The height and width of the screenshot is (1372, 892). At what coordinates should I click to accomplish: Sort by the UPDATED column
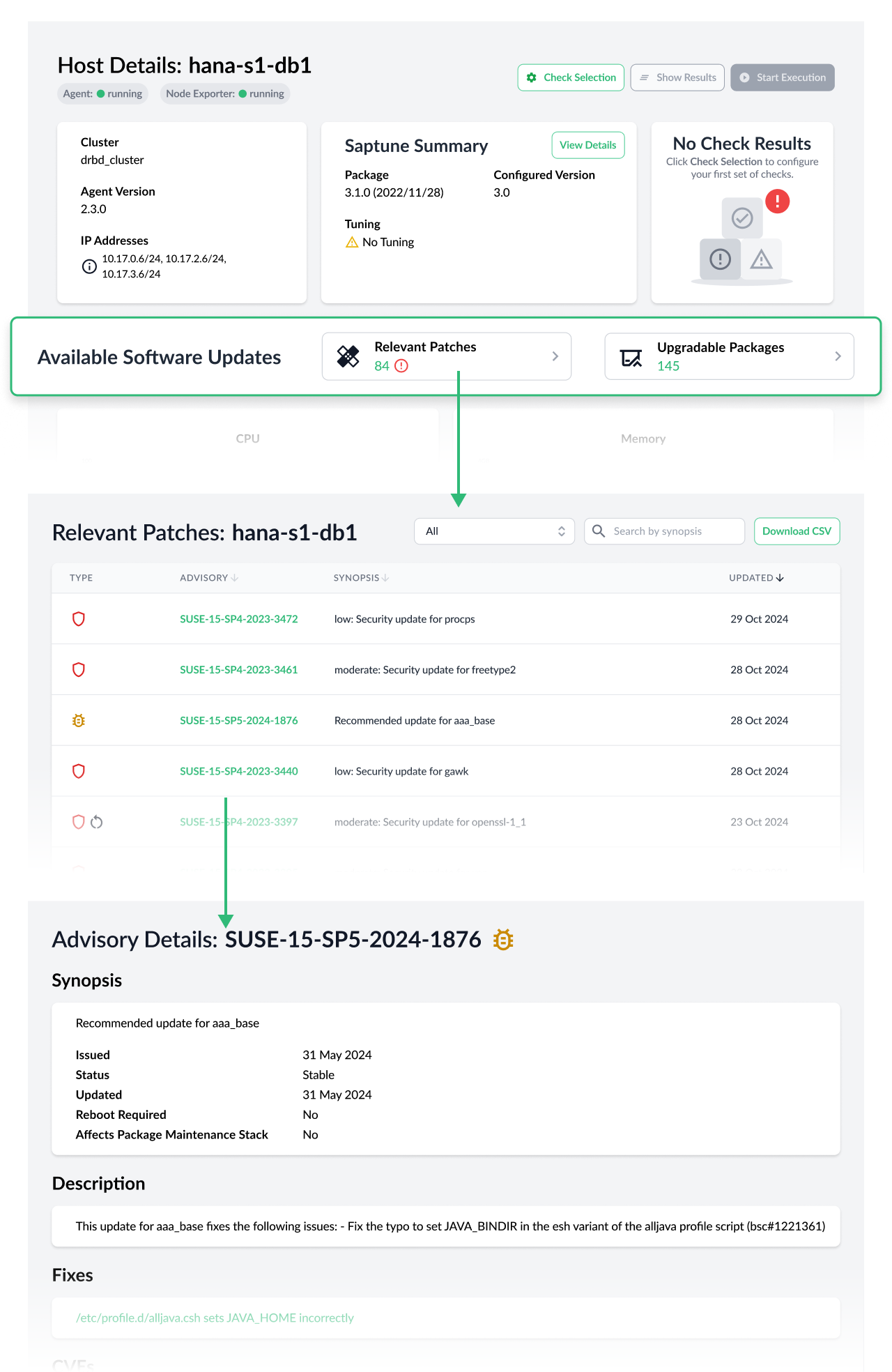pos(756,578)
